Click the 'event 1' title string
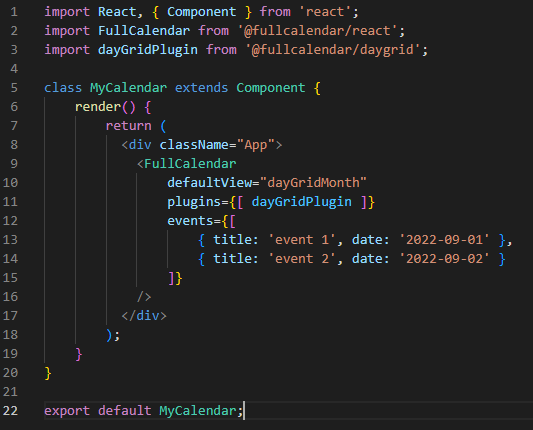Viewport: 533px width, 430px height. click(302, 240)
